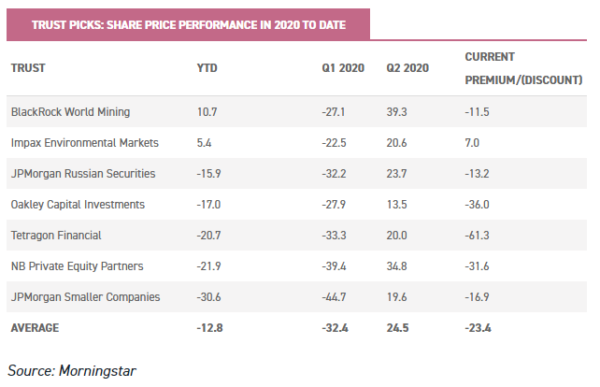The image size is (600, 387).
Task: Select the Q1 2020 column header
Action: point(343,68)
